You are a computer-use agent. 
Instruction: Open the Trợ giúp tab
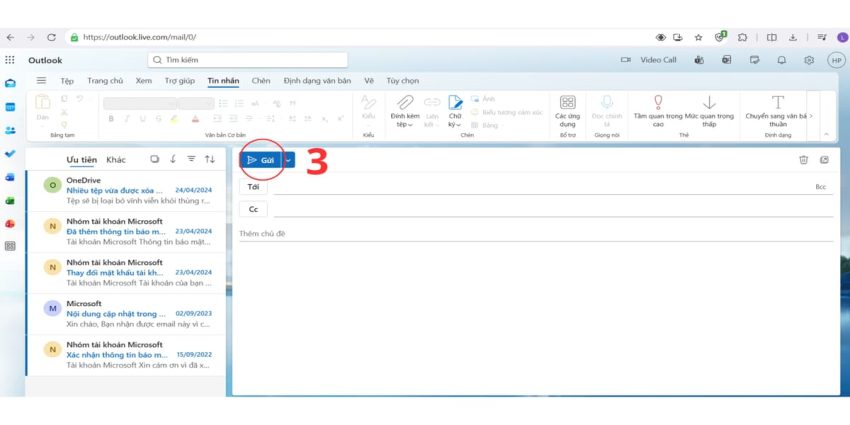(180, 81)
